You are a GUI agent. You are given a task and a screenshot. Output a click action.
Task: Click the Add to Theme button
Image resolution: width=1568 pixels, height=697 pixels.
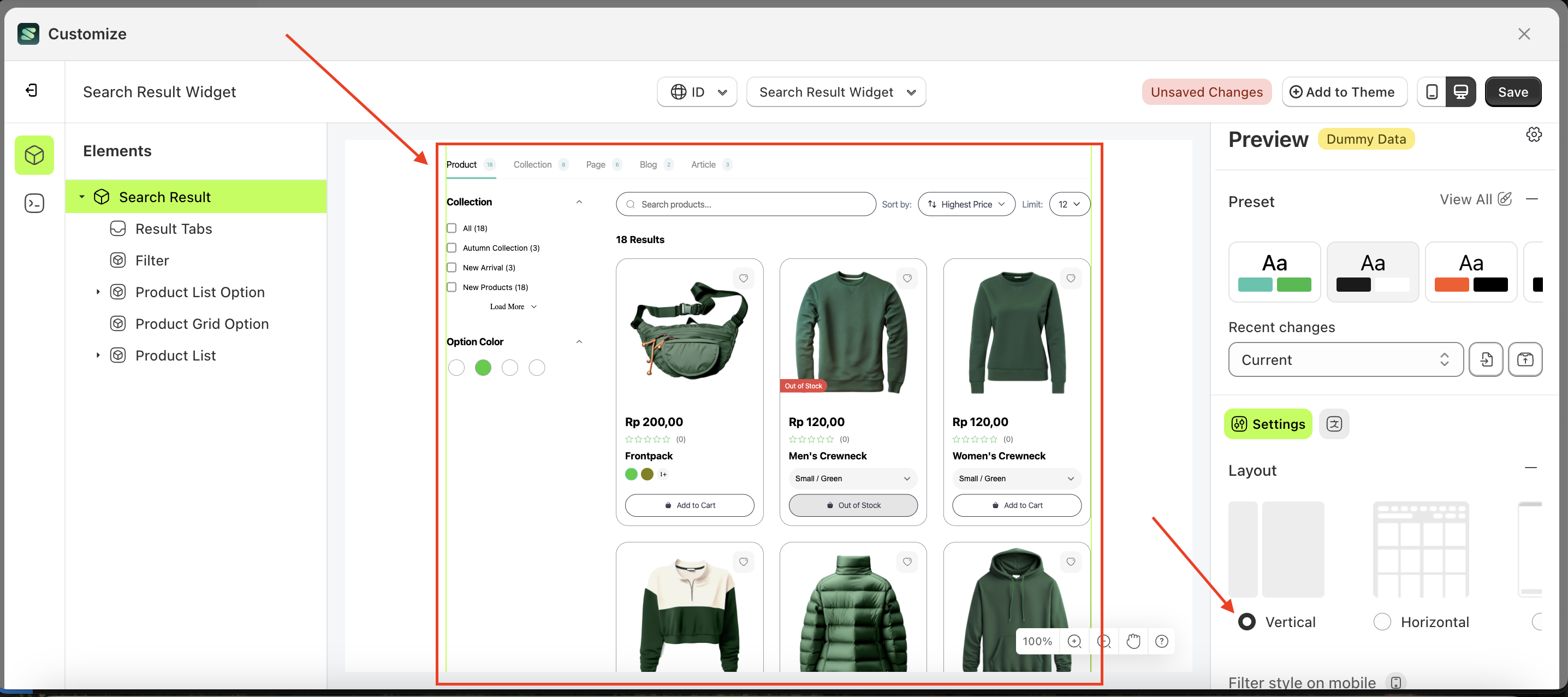(1344, 92)
